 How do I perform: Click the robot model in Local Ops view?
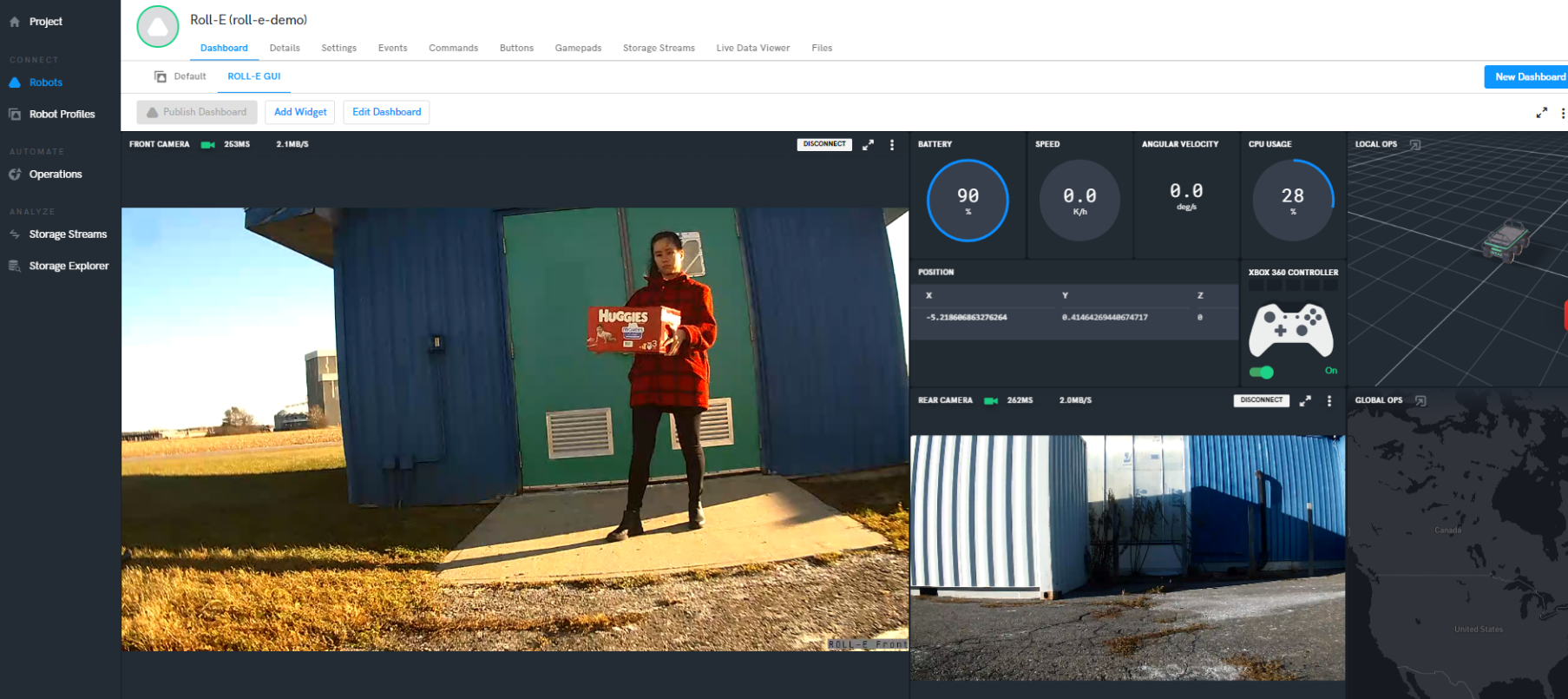(x=1506, y=241)
